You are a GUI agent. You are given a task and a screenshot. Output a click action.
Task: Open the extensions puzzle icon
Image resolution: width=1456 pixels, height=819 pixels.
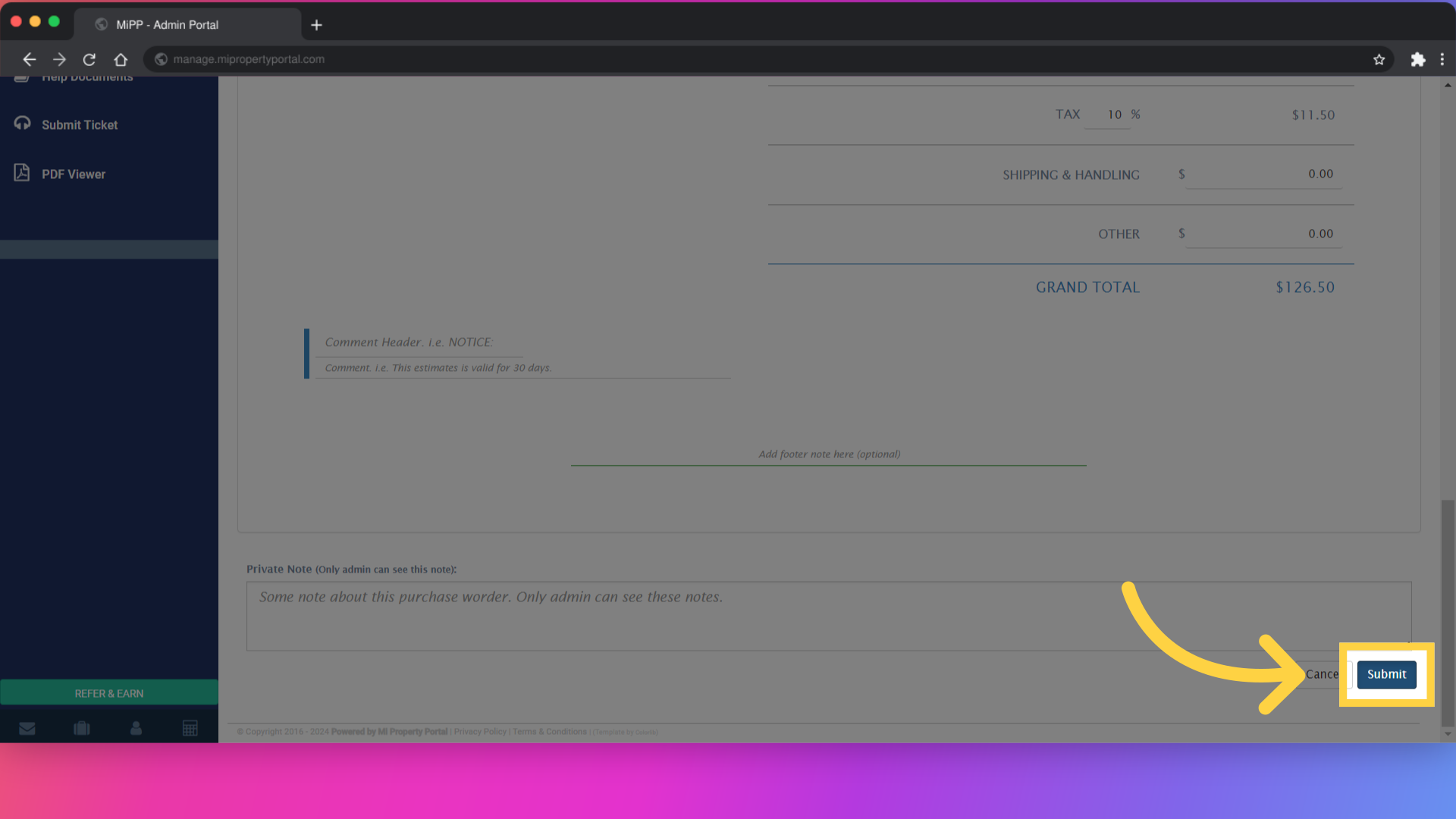pyautogui.click(x=1418, y=59)
